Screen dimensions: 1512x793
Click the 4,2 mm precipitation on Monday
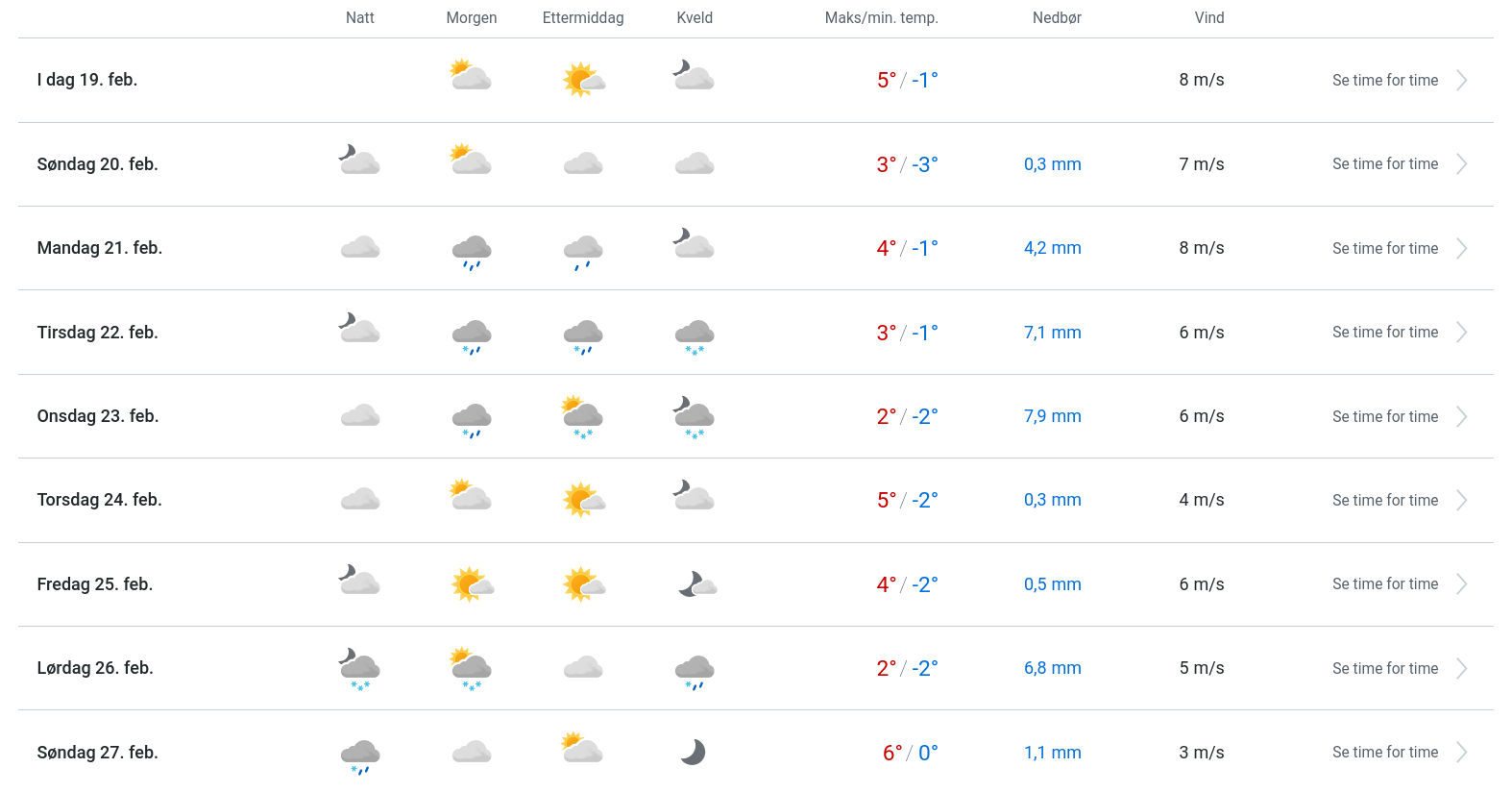[1052, 248]
